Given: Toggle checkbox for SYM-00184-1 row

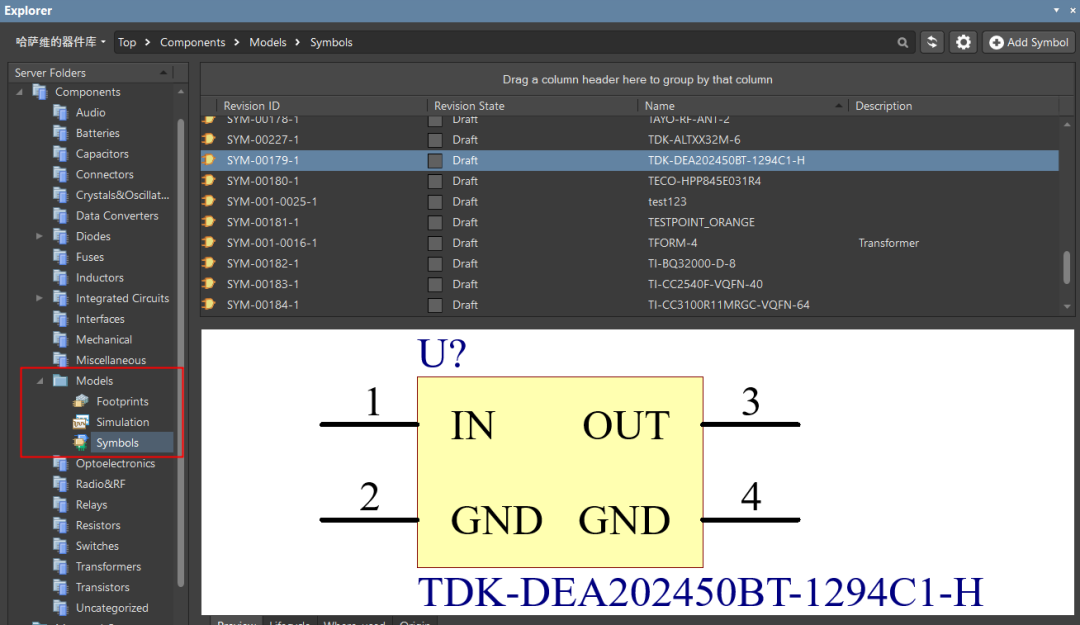Looking at the screenshot, I should pyautogui.click(x=435, y=305).
